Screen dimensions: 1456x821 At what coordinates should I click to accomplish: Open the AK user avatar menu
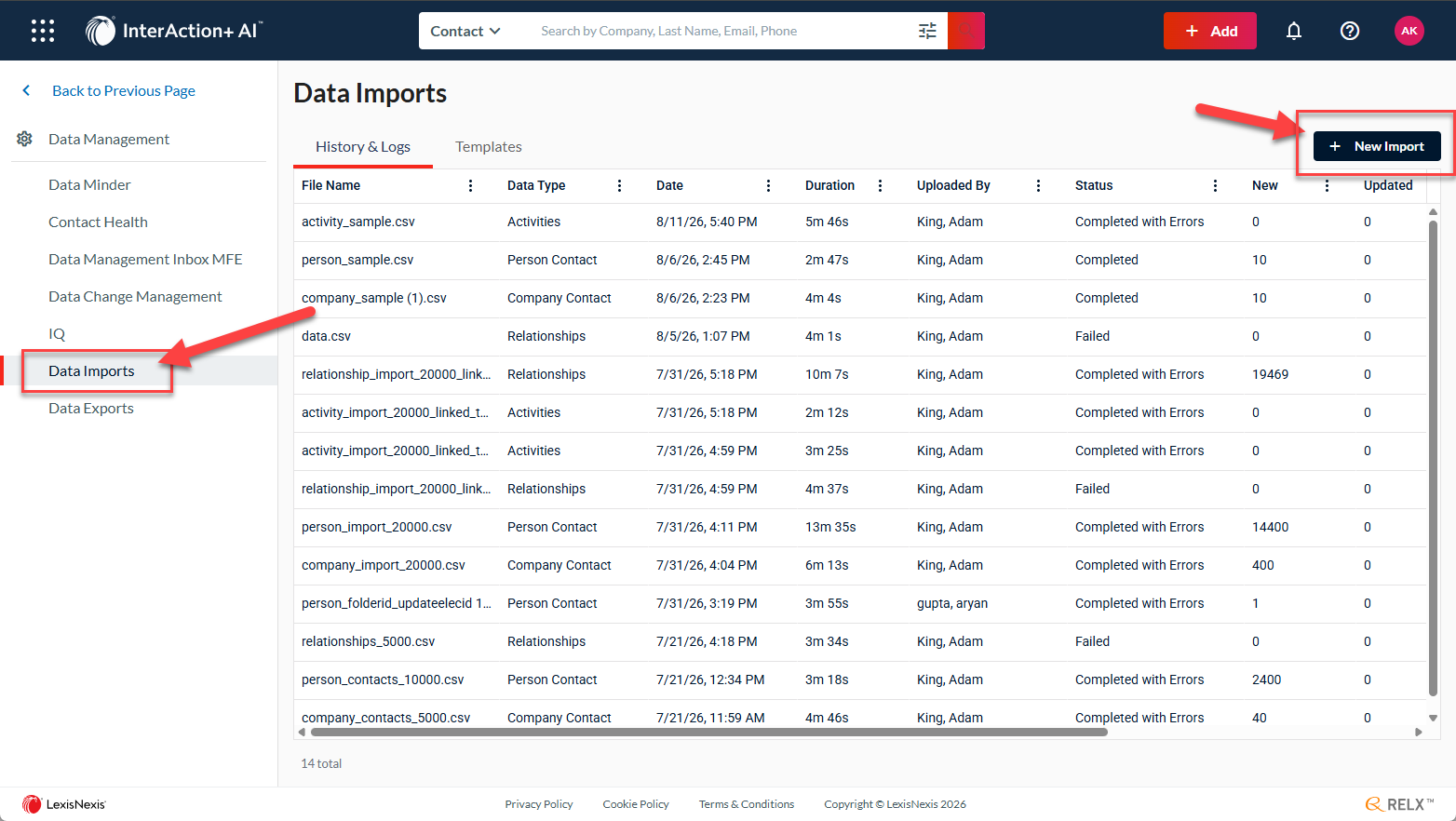1409,31
